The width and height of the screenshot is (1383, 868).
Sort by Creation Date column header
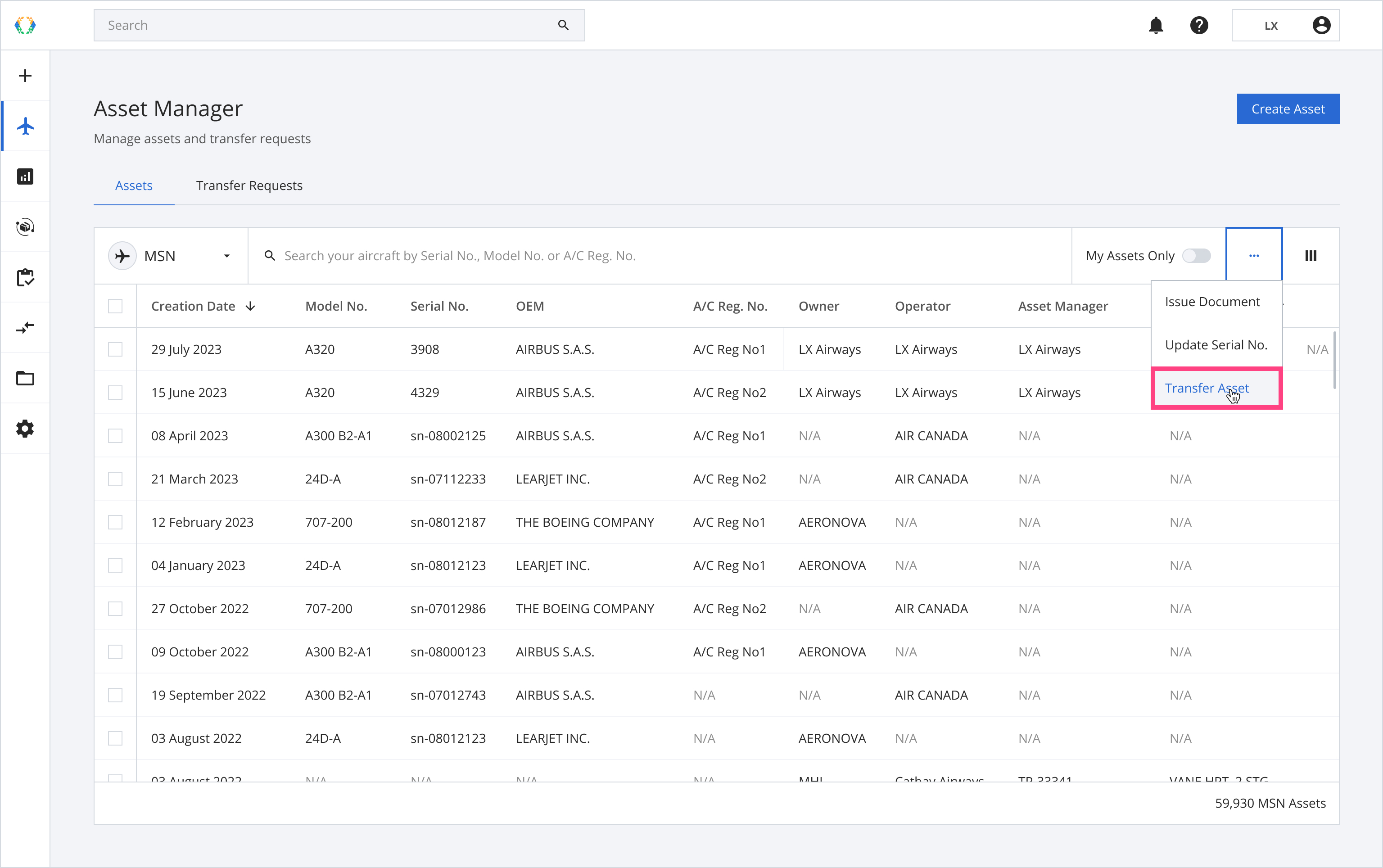click(193, 307)
